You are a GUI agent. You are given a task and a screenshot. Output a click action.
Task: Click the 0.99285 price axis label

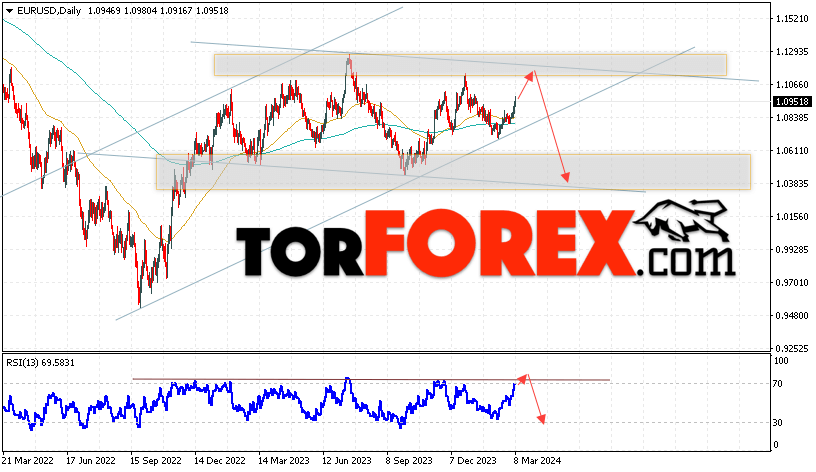[792, 249]
